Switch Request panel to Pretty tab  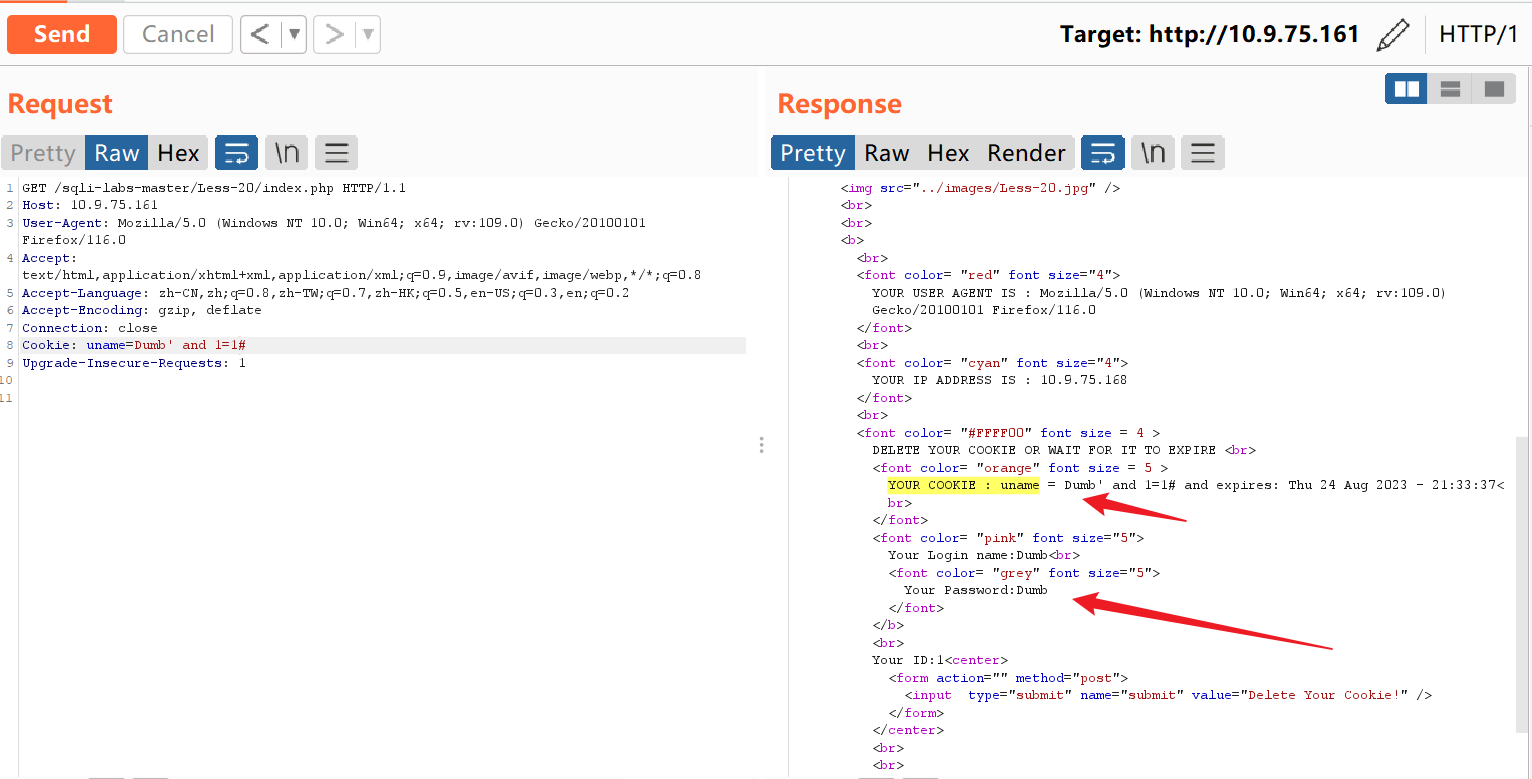(43, 153)
